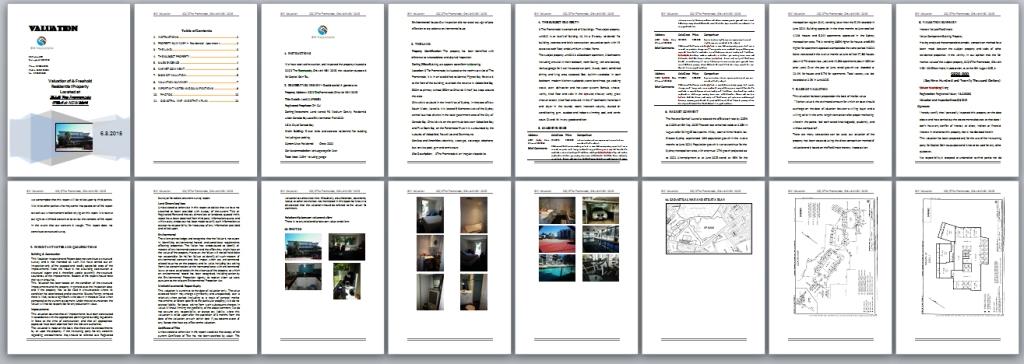Click the building exterior photo under the Photos heading
Screen dimensions: 1024x364
(x=303, y=246)
